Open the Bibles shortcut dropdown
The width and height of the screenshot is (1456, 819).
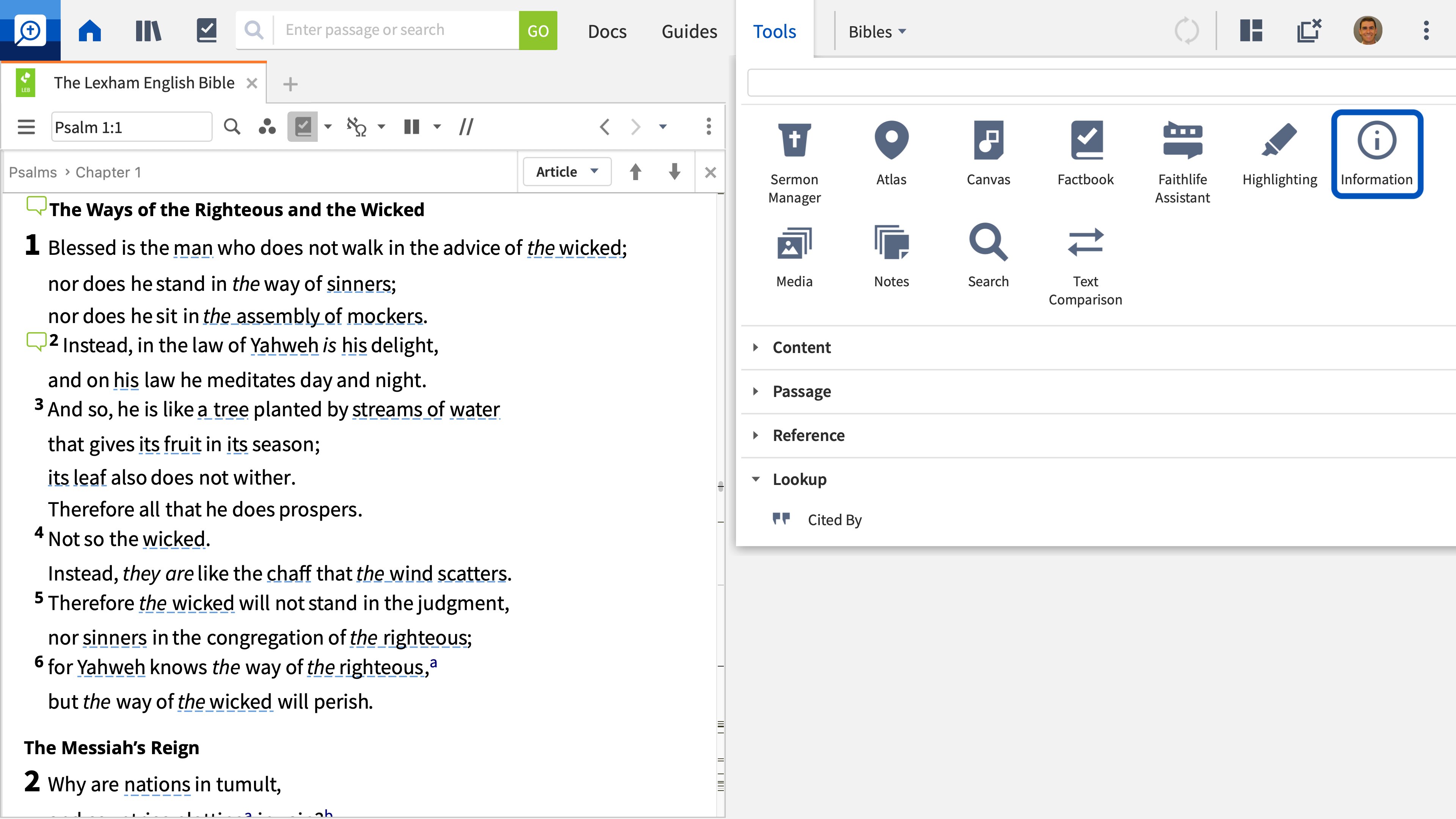[x=877, y=31]
